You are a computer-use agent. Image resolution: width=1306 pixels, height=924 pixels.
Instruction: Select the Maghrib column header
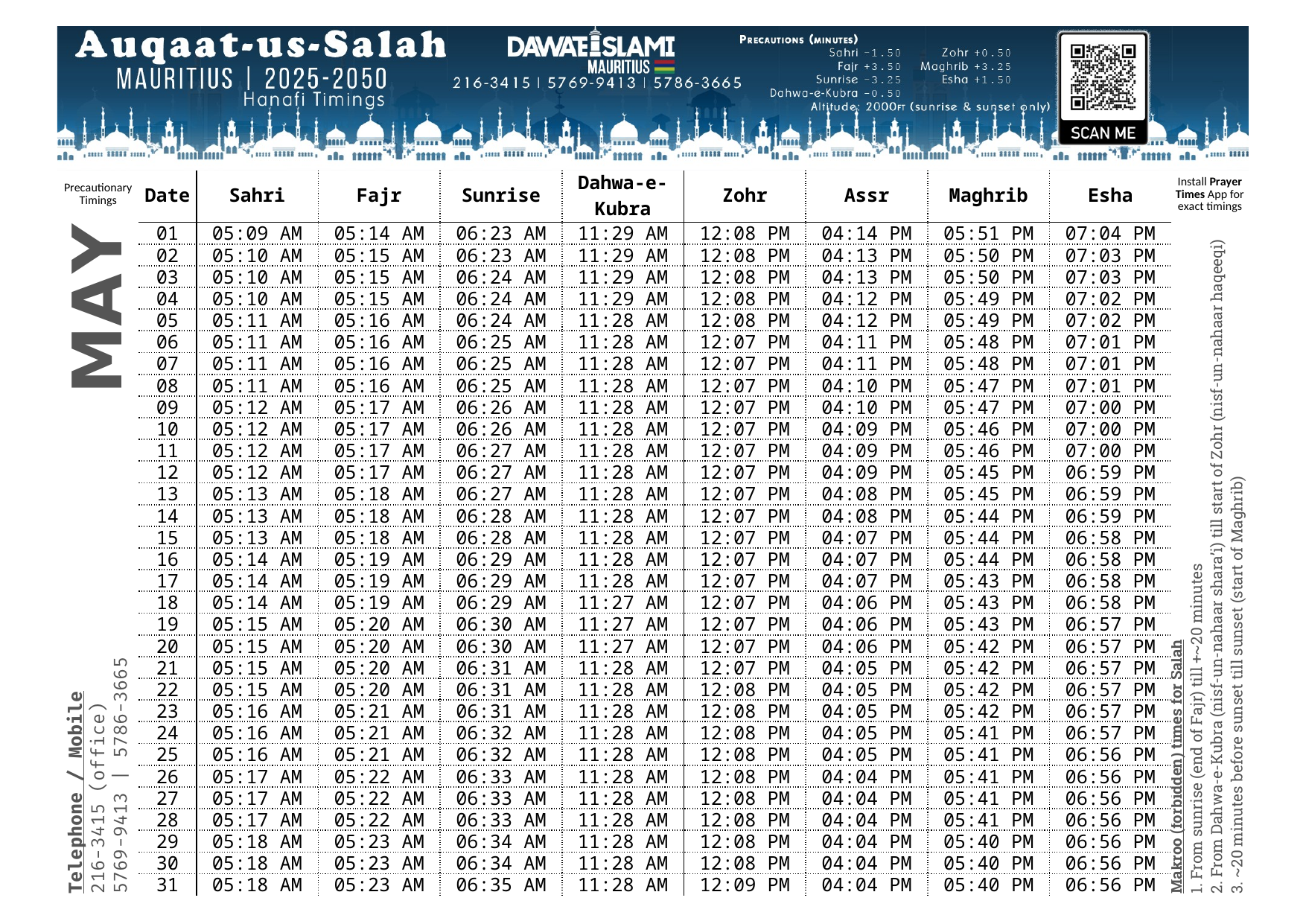988,196
